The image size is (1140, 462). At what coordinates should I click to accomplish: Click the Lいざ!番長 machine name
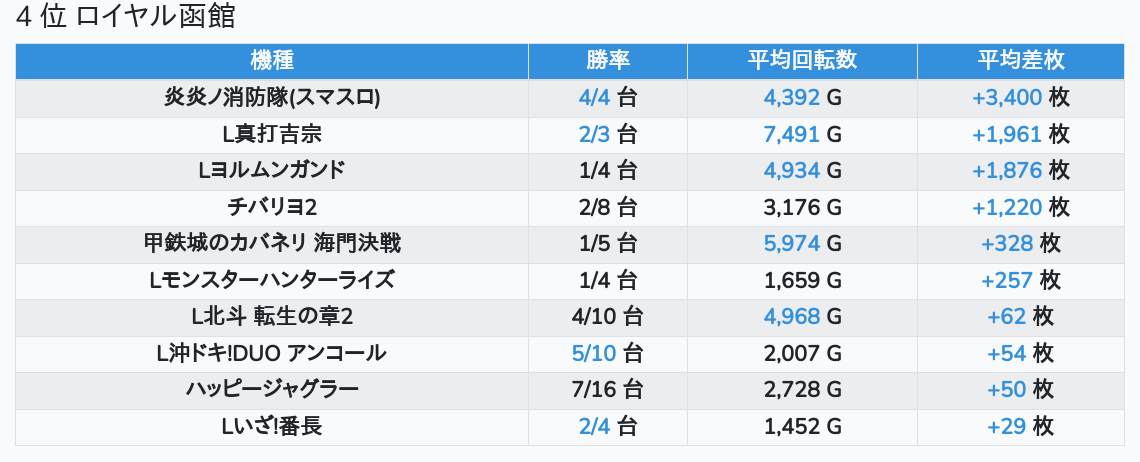click(x=272, y=426)
